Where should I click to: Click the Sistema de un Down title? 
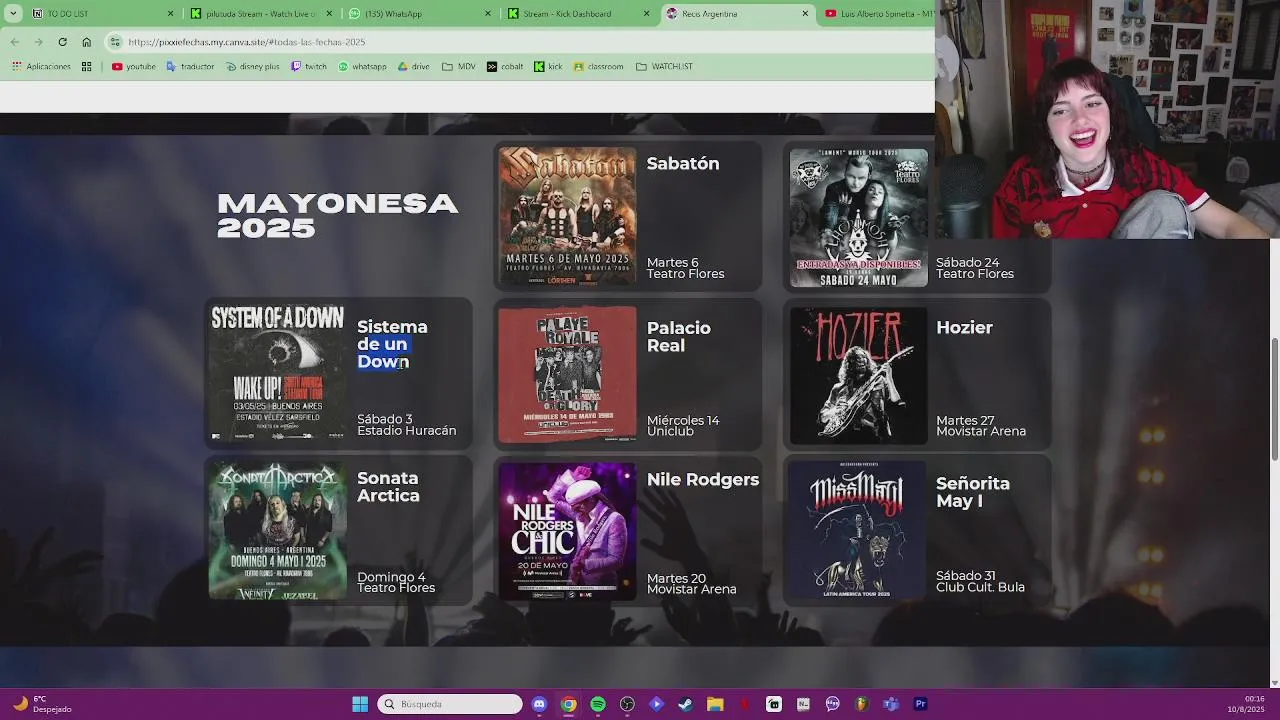click(x=392, y=344)
